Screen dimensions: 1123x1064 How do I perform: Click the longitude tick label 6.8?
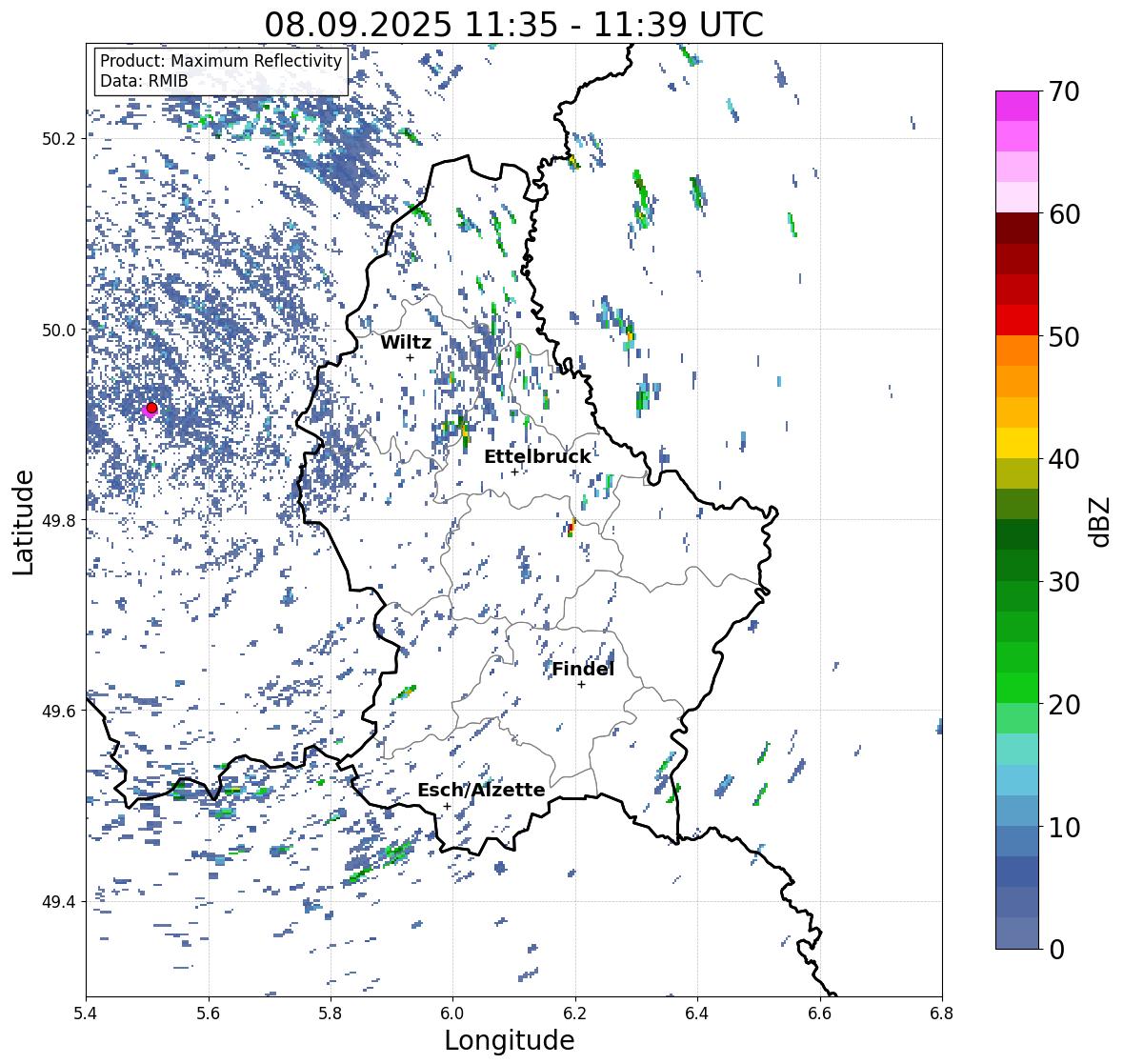click(942, 1014)
